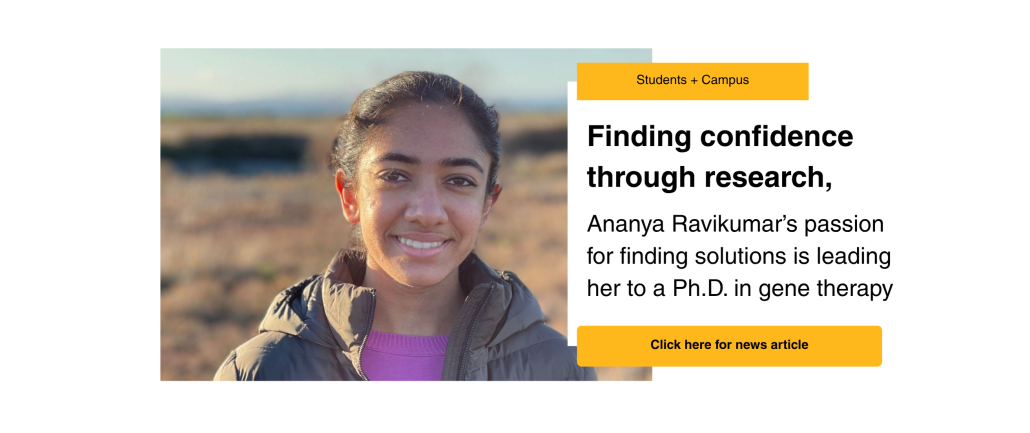Click the "news article" words on the yellow button

coord(772,345)
